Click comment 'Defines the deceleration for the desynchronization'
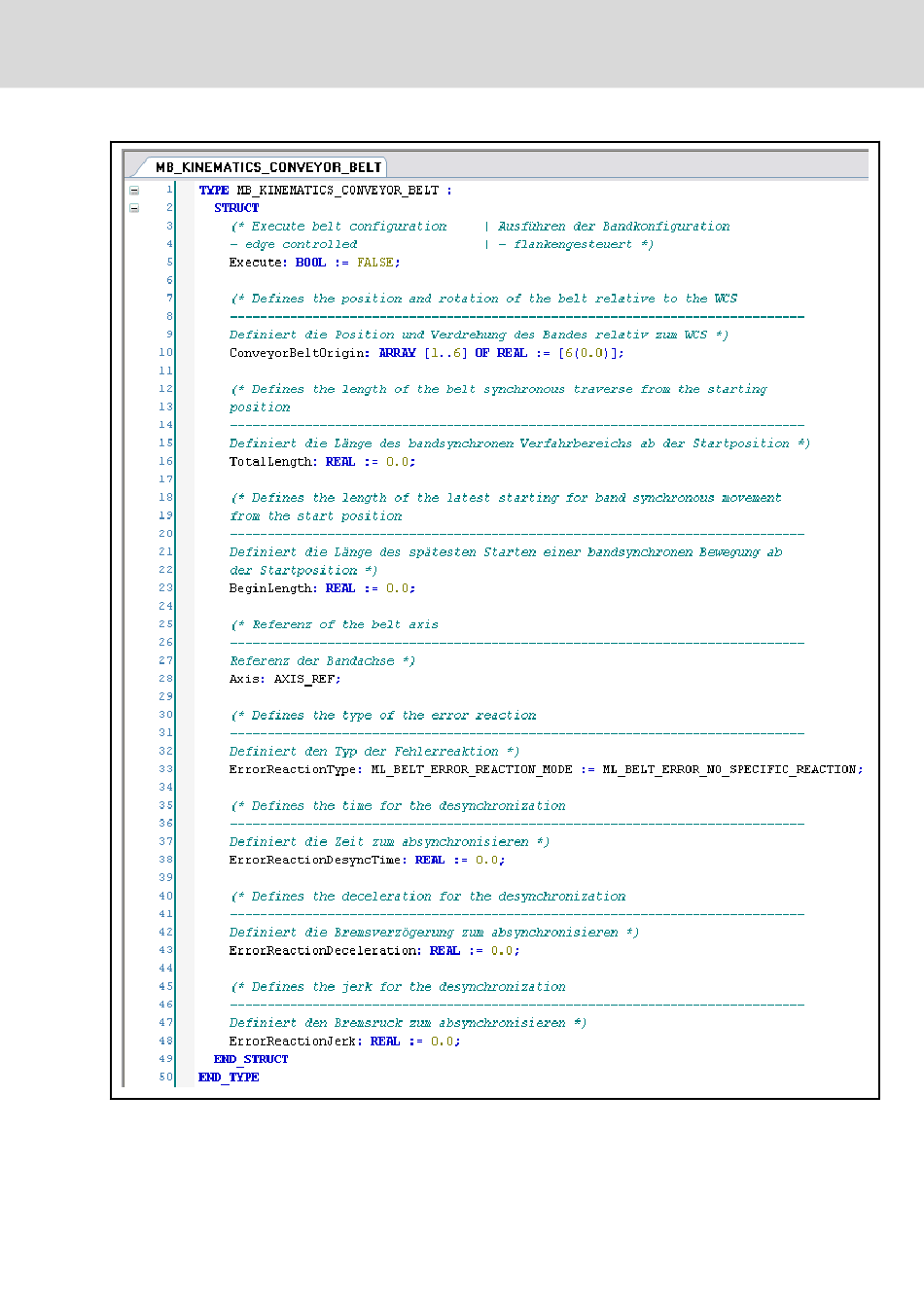The height and width of the screenshot is (1307, 924). pos(439,897)
